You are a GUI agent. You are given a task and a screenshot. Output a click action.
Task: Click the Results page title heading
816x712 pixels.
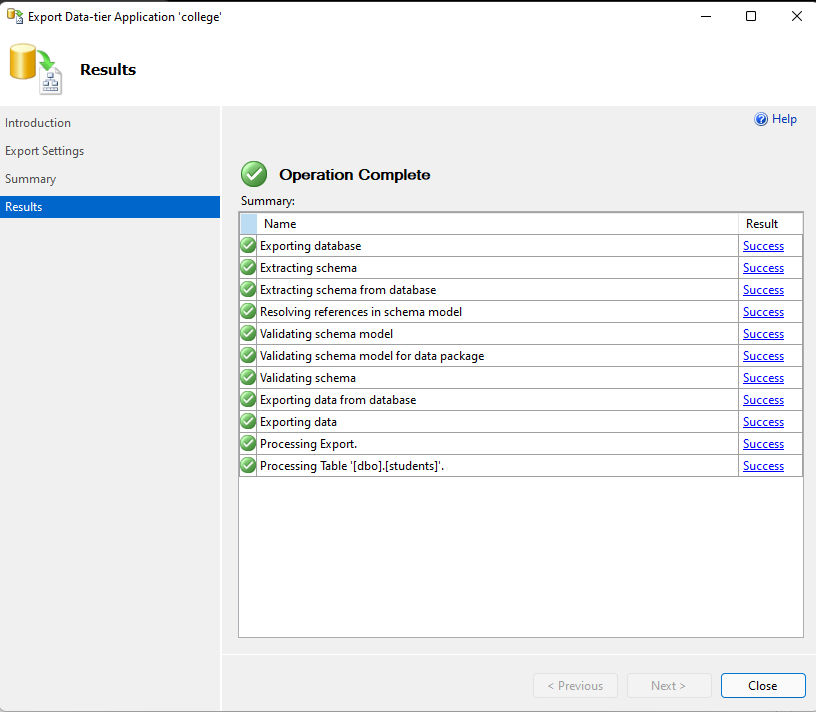point(108,69)
